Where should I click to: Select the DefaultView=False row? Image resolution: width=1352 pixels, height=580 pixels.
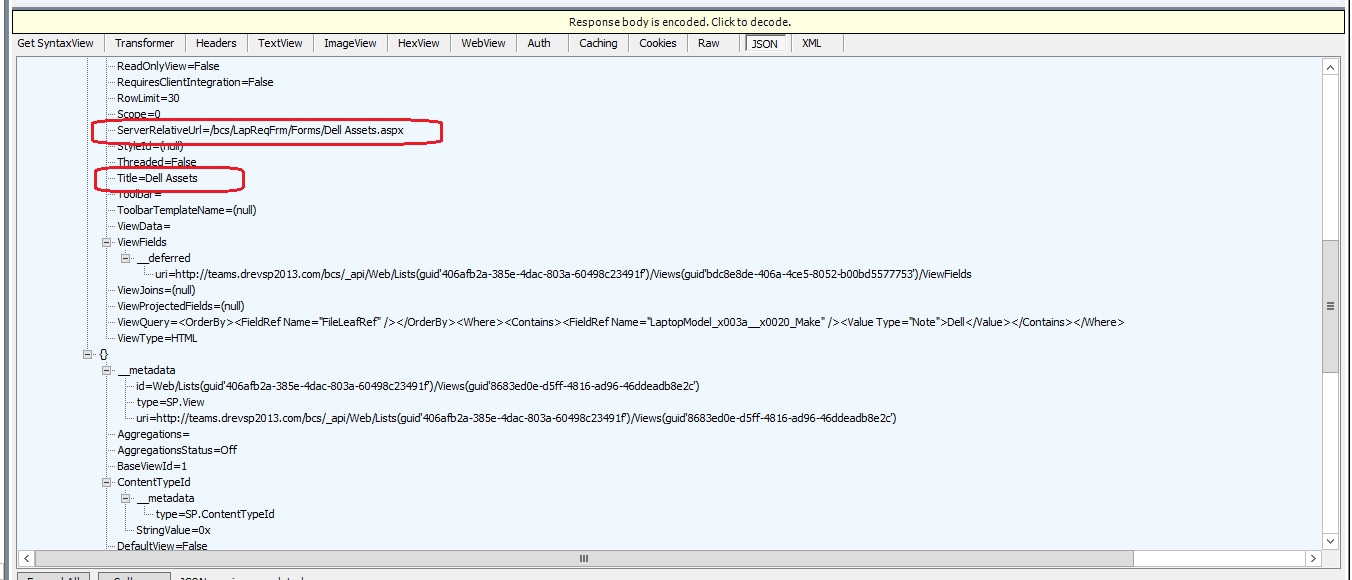[x=162, y=546]
